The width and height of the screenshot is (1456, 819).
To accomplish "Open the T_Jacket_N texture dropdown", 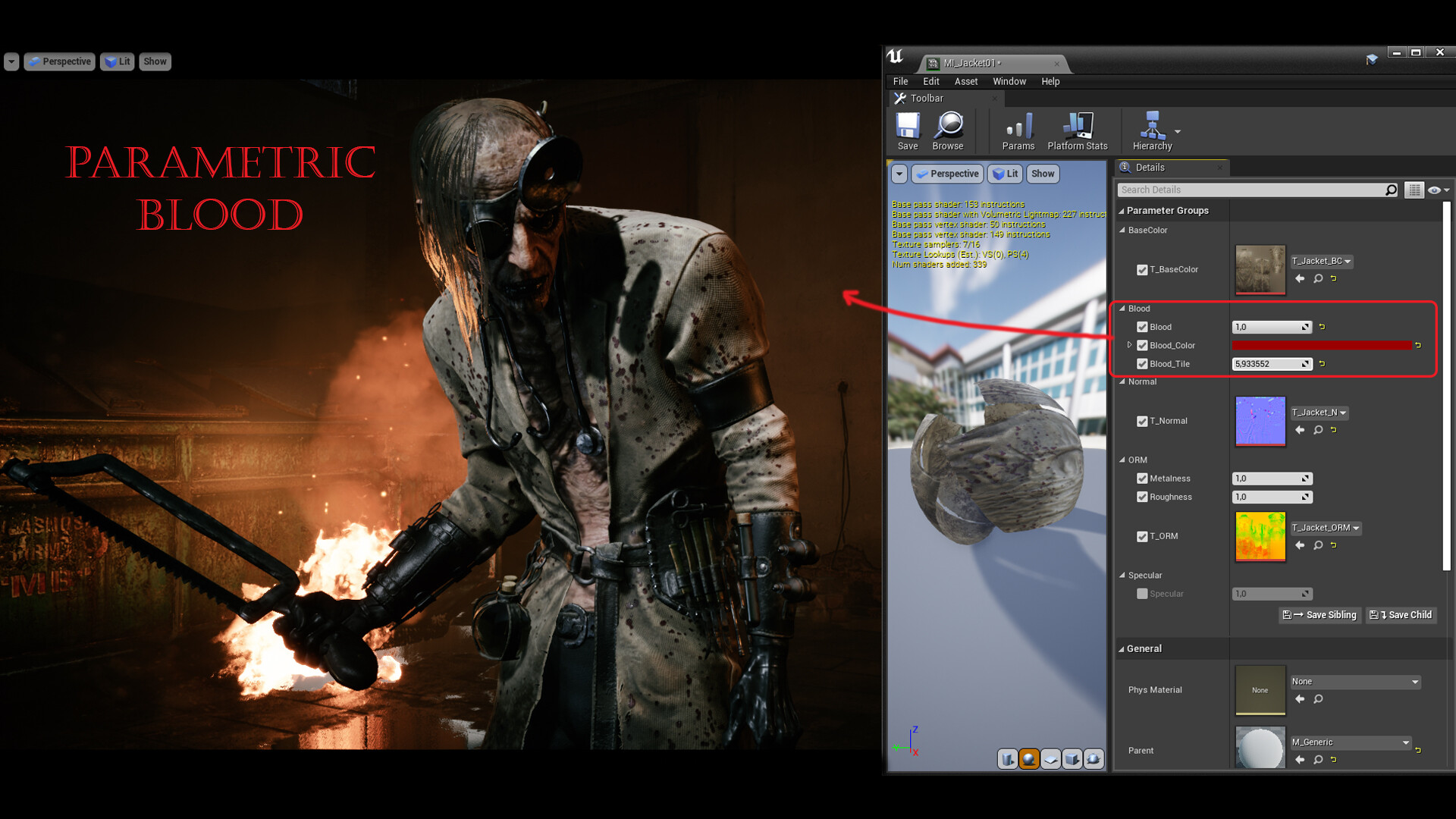I will [1319, 413].
